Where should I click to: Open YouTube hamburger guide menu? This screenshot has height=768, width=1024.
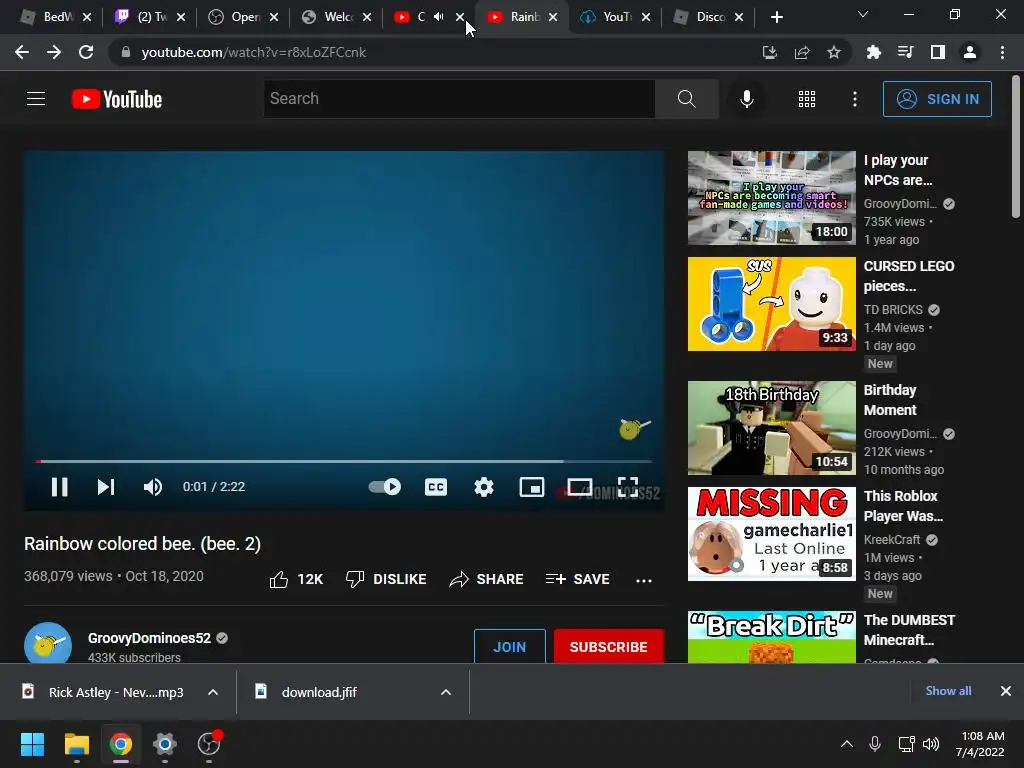point(36,99)
